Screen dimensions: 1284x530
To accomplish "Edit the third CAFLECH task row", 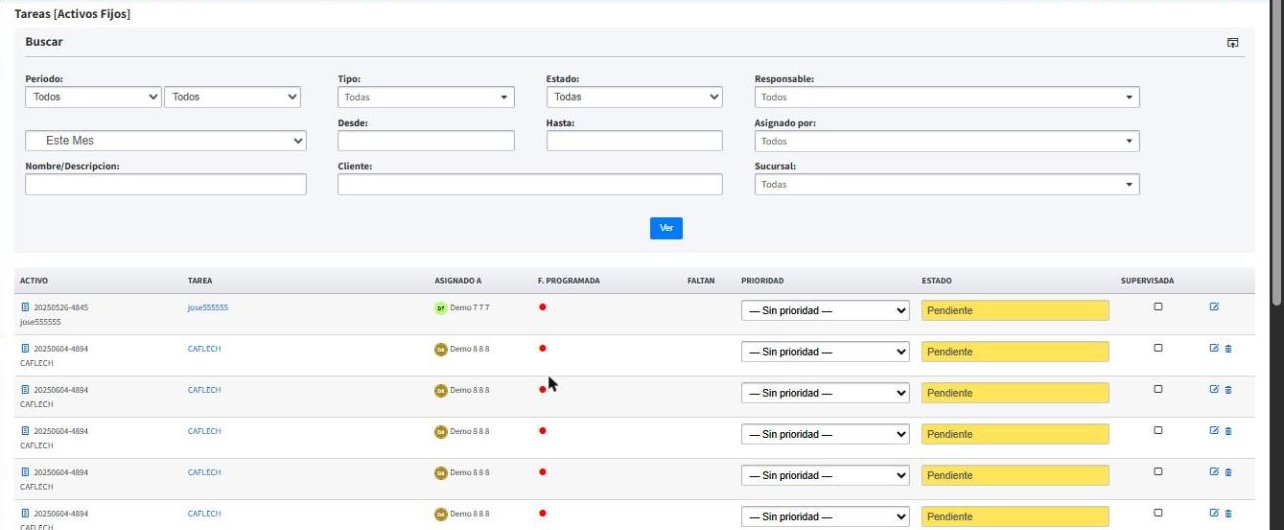I will tap(1214, 430).
